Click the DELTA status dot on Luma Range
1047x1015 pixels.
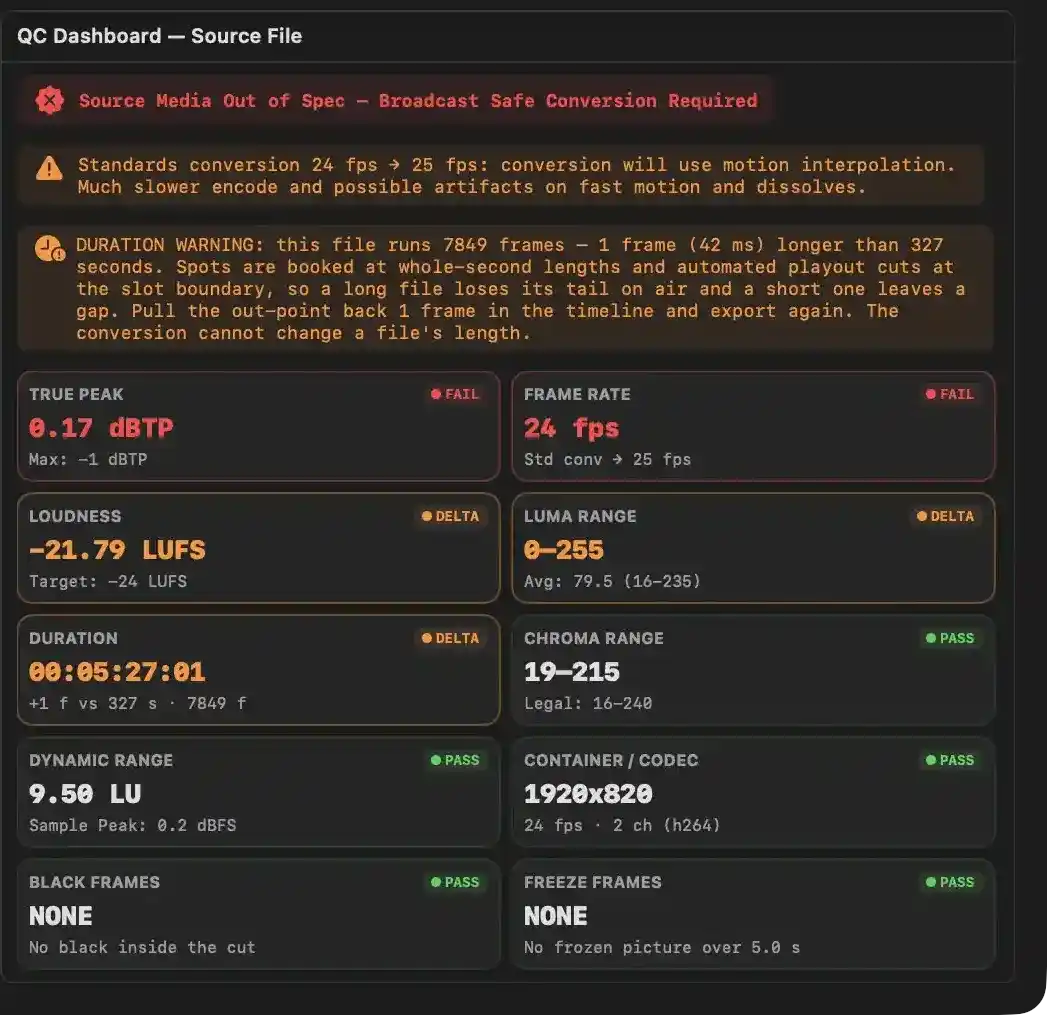922,516
